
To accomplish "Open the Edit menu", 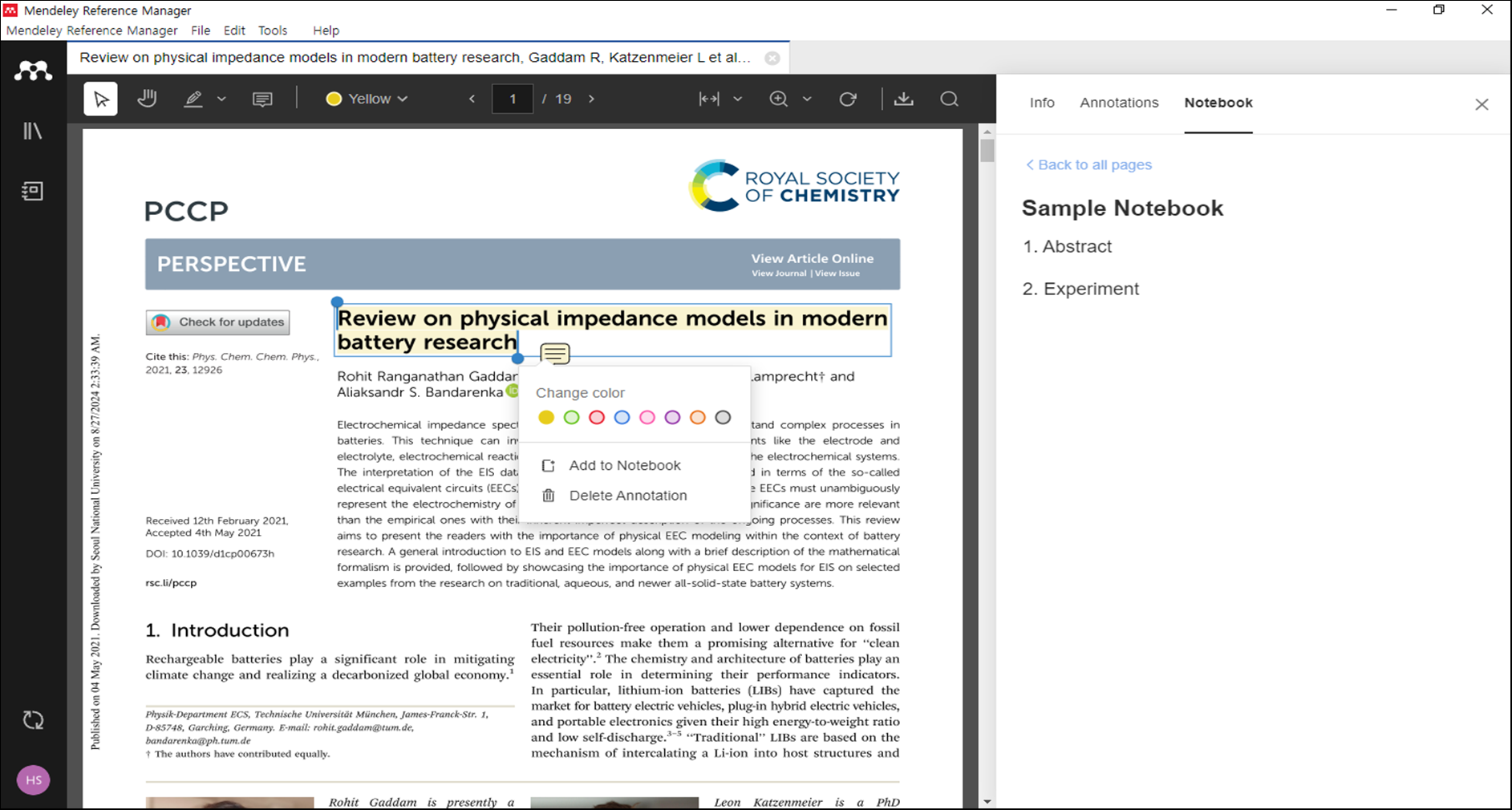I will 234,30.
